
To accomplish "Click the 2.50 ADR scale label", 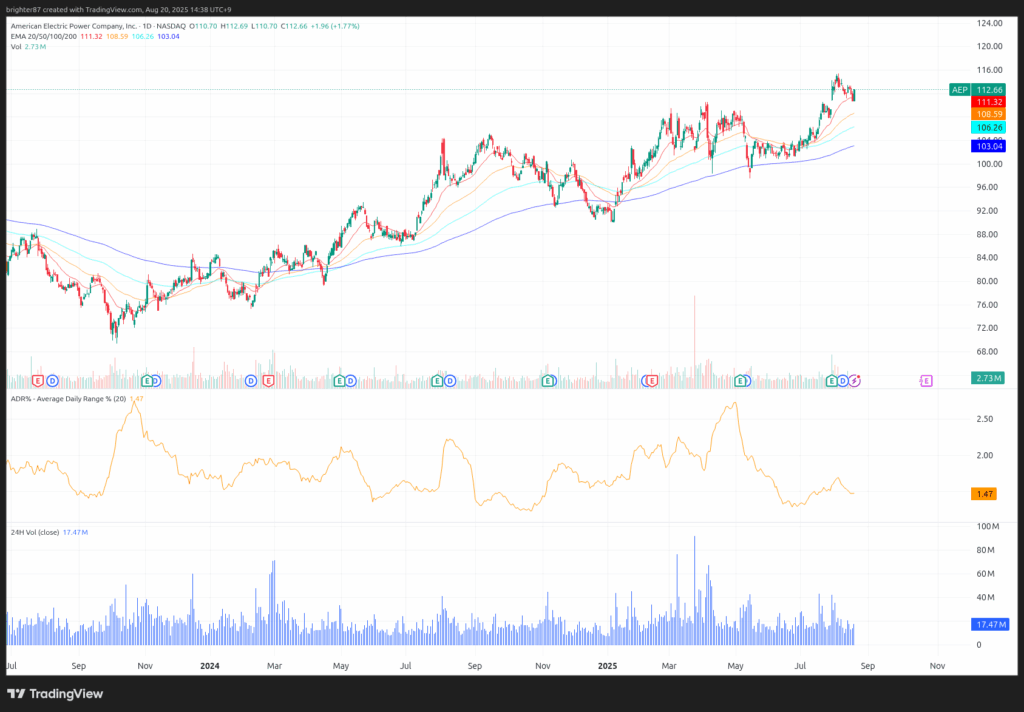I will 985,419.
